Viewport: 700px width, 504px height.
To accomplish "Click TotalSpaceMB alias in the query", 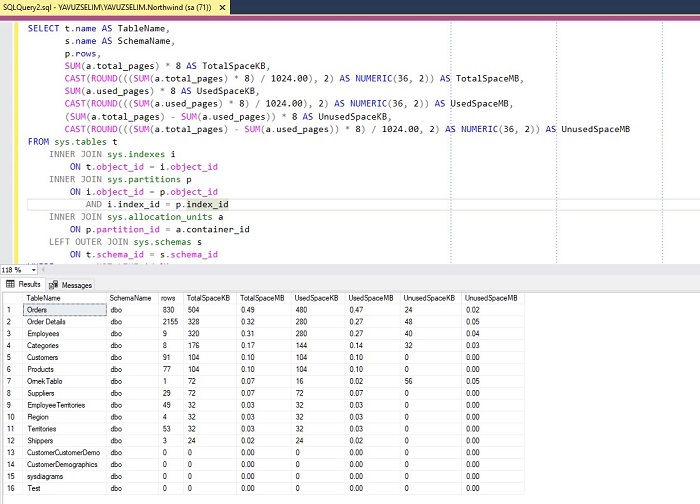I will click(487, 79).
